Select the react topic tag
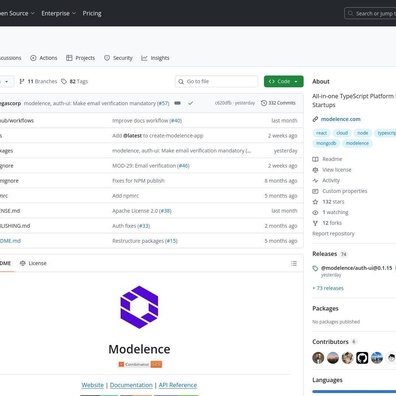Viewport: 396px width, 396px height. click(321, 133)
